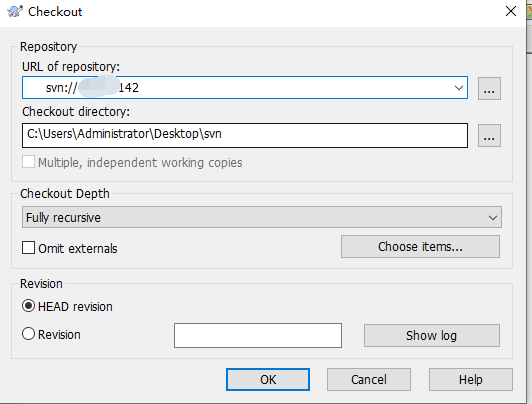532x404 pixels.
Task: Confirm checkout with OK button
Action: click(268, 380)
